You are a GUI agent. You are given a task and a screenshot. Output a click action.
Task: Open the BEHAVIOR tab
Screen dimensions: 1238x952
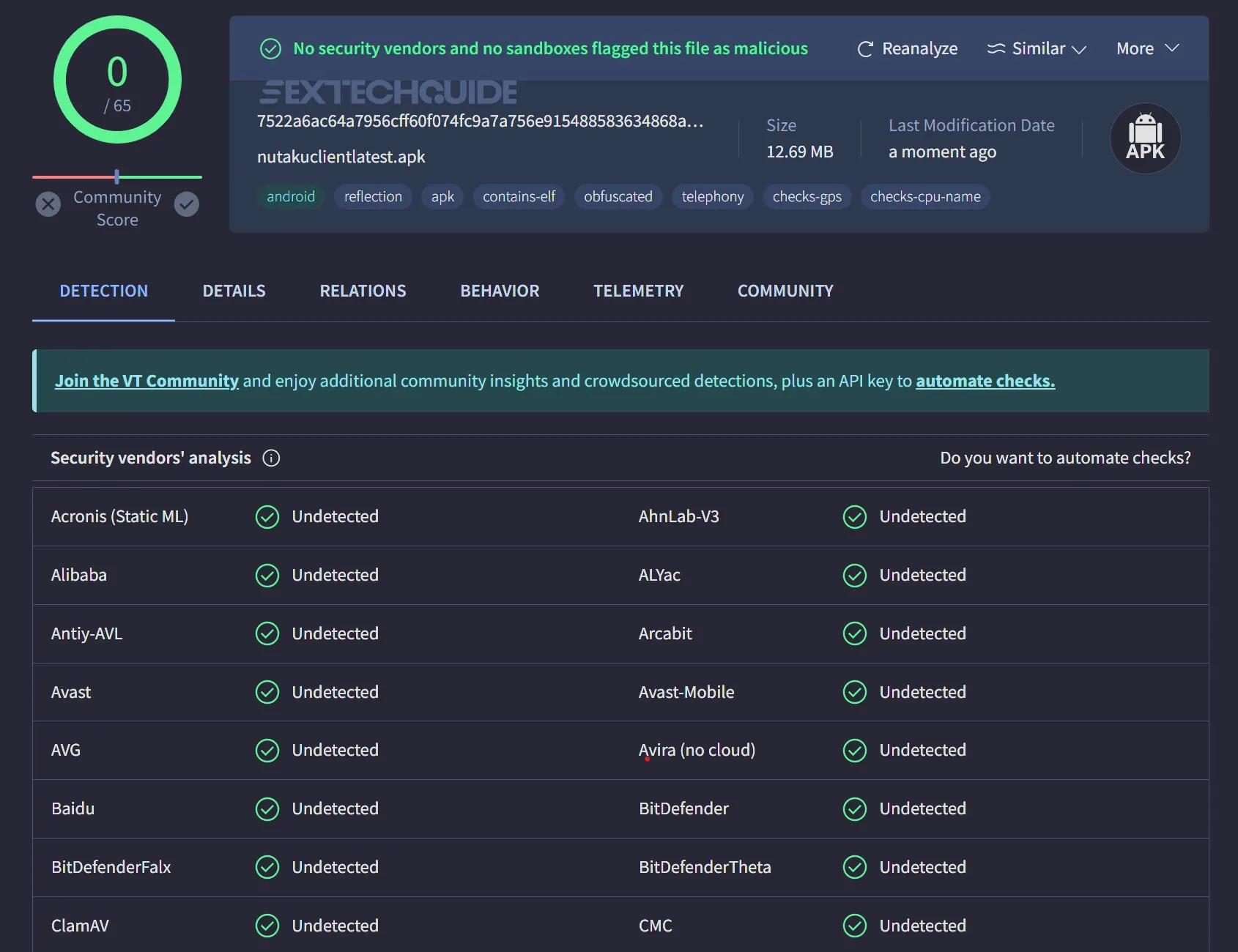click(x=500, y=291)
